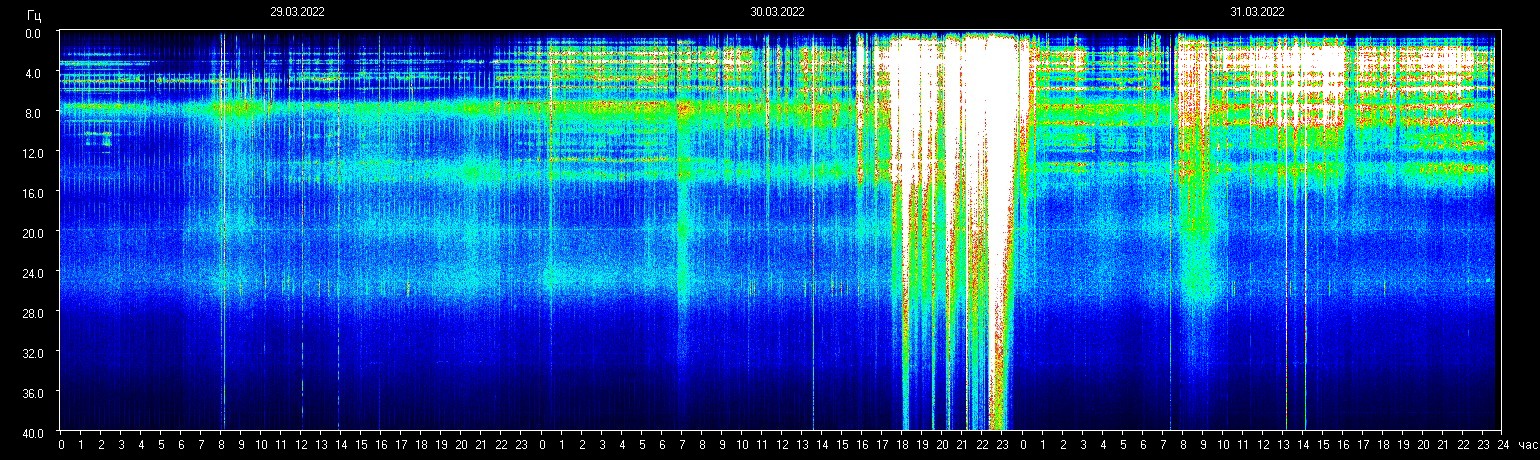Select the 24.0 frequency axis label
This screenshot has width=1540, height=460.
click(32, 272)
